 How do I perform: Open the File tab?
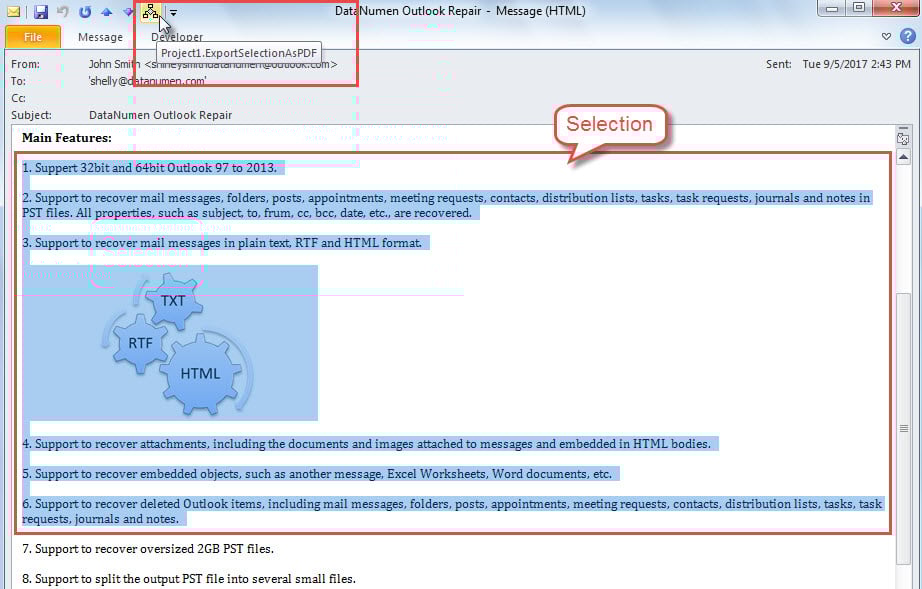tap(32, 36)
